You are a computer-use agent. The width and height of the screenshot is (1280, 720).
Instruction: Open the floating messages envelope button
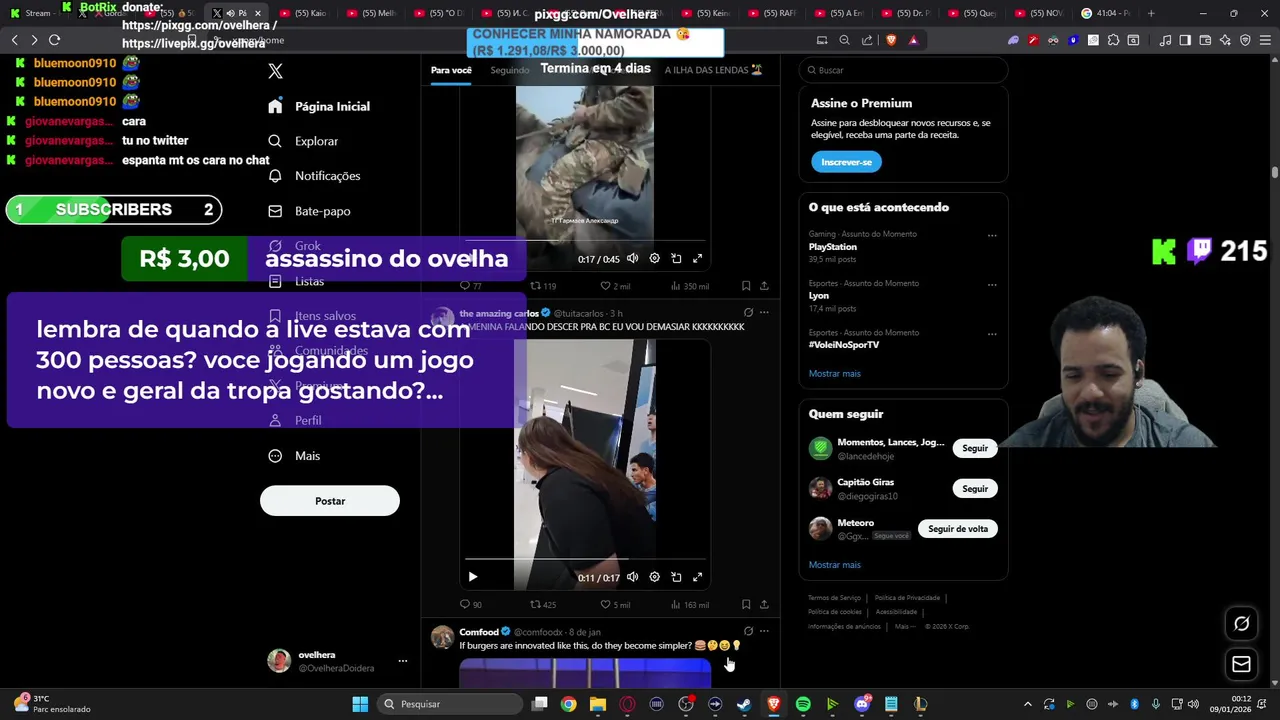(x=1241, y=664)
